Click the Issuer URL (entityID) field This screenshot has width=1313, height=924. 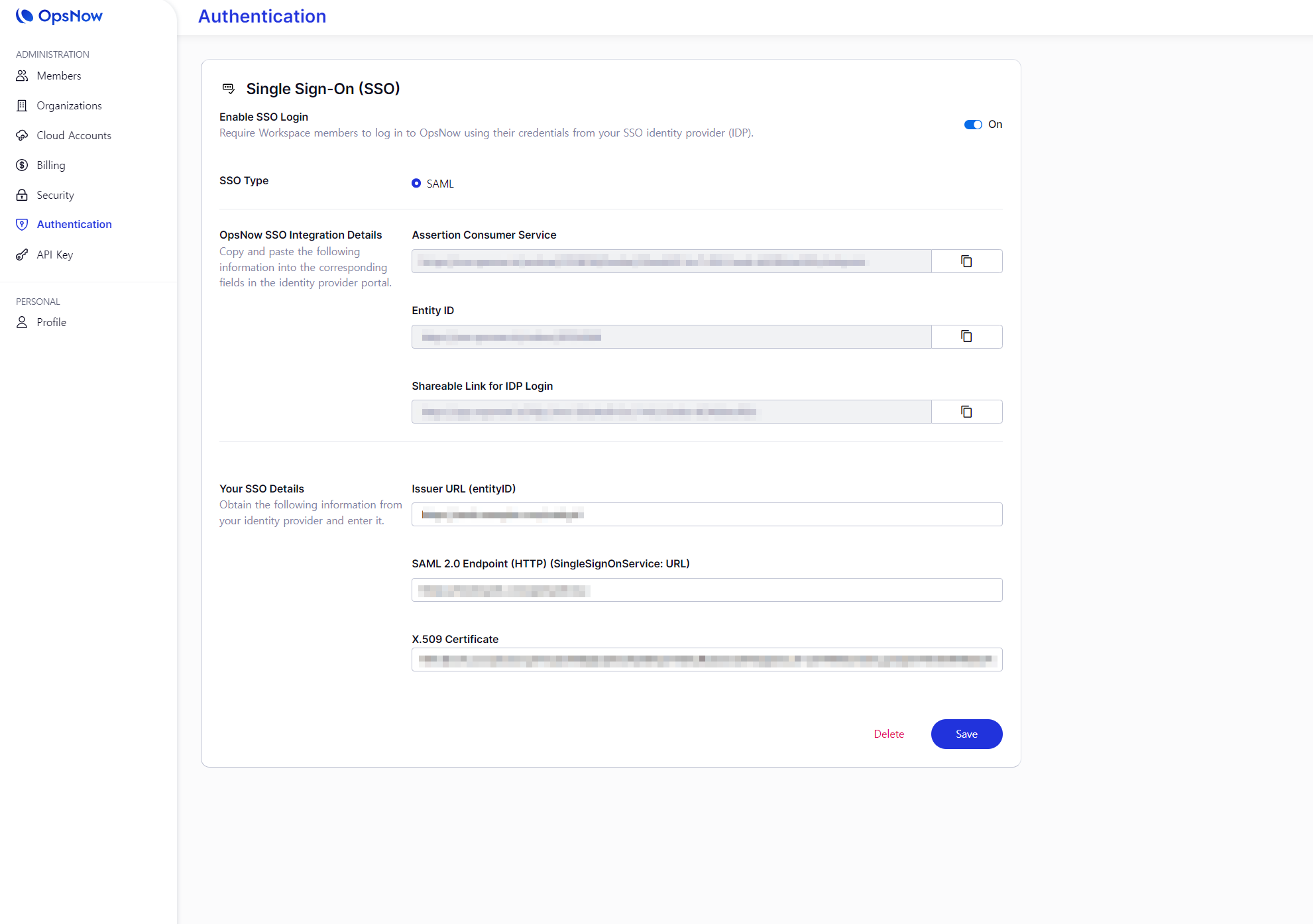[x=707, y=514]
